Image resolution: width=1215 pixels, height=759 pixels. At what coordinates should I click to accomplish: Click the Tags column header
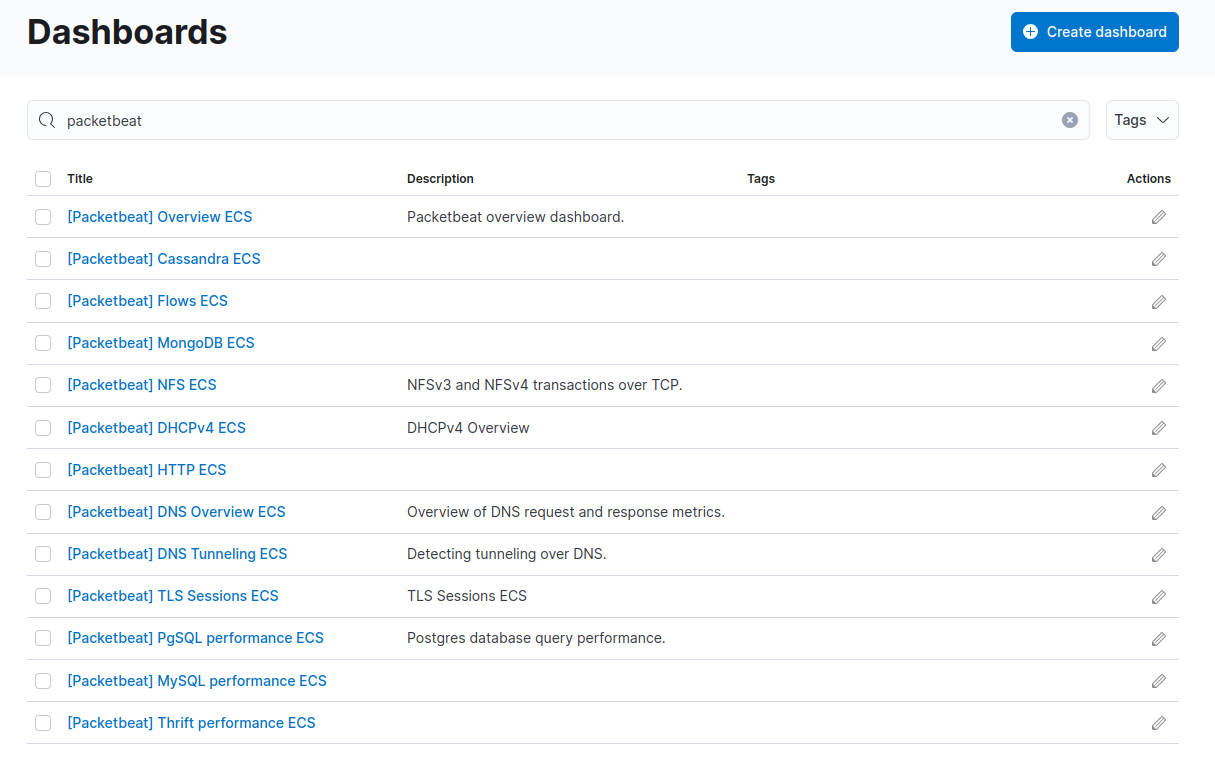[761, 179]
